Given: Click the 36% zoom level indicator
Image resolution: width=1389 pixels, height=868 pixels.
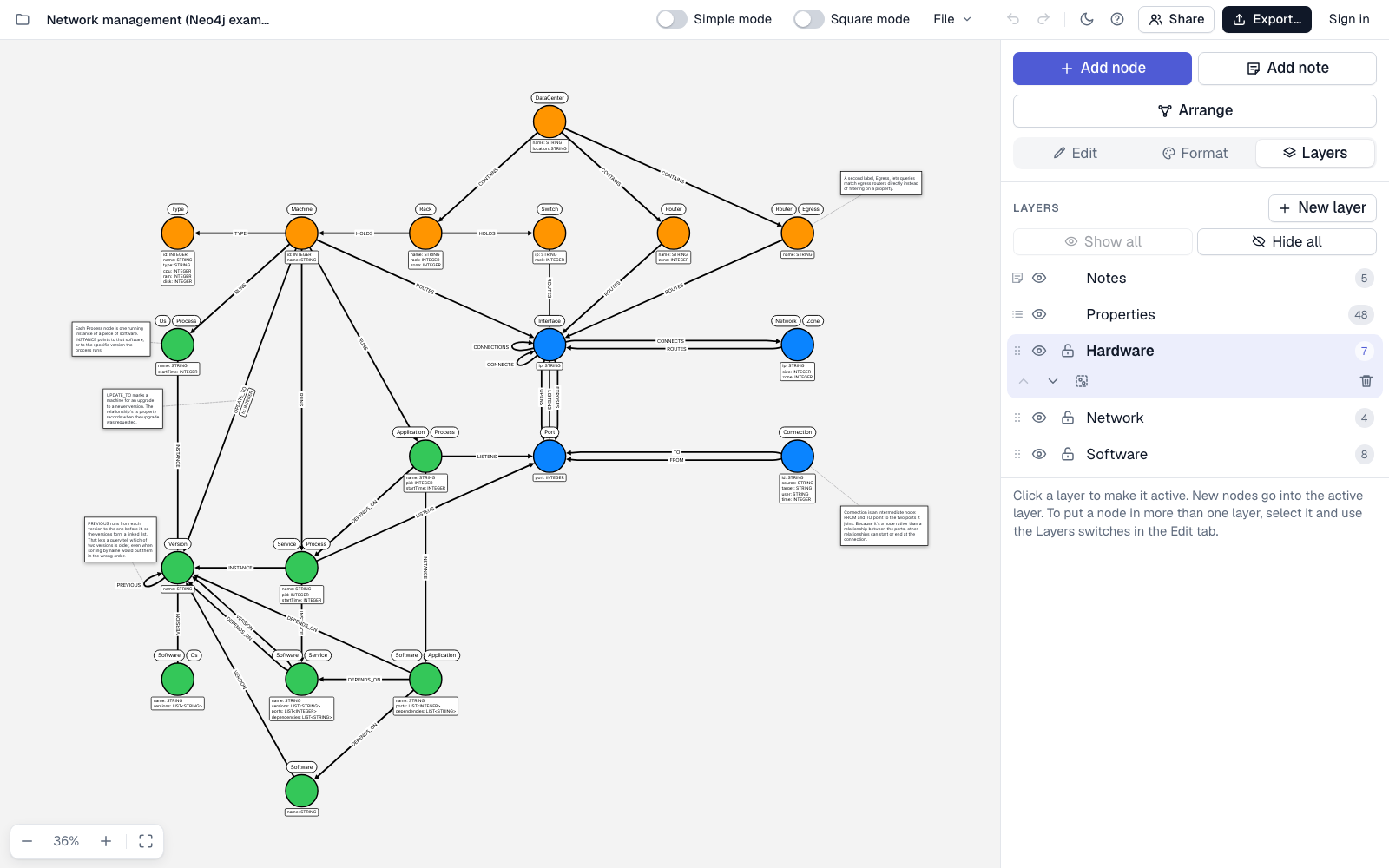Looking at the screenshot, I should tap(66, 841).
